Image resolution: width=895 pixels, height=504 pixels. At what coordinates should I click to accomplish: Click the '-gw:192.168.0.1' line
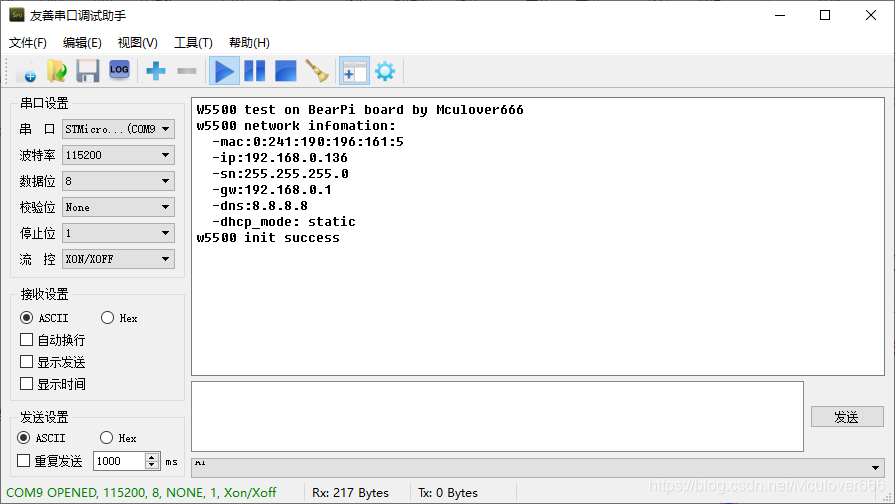[272, 189]
